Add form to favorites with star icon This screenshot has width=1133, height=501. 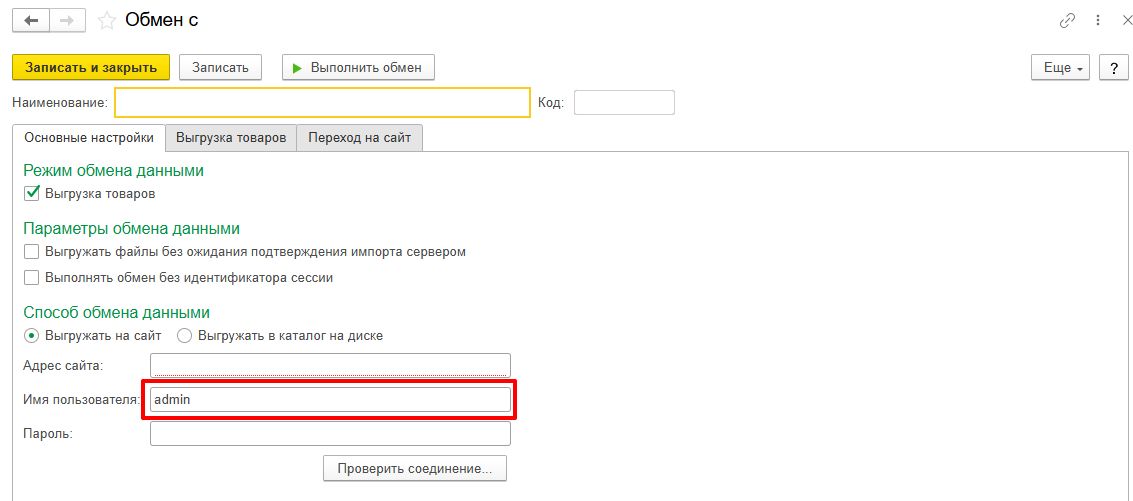point(107,20)
